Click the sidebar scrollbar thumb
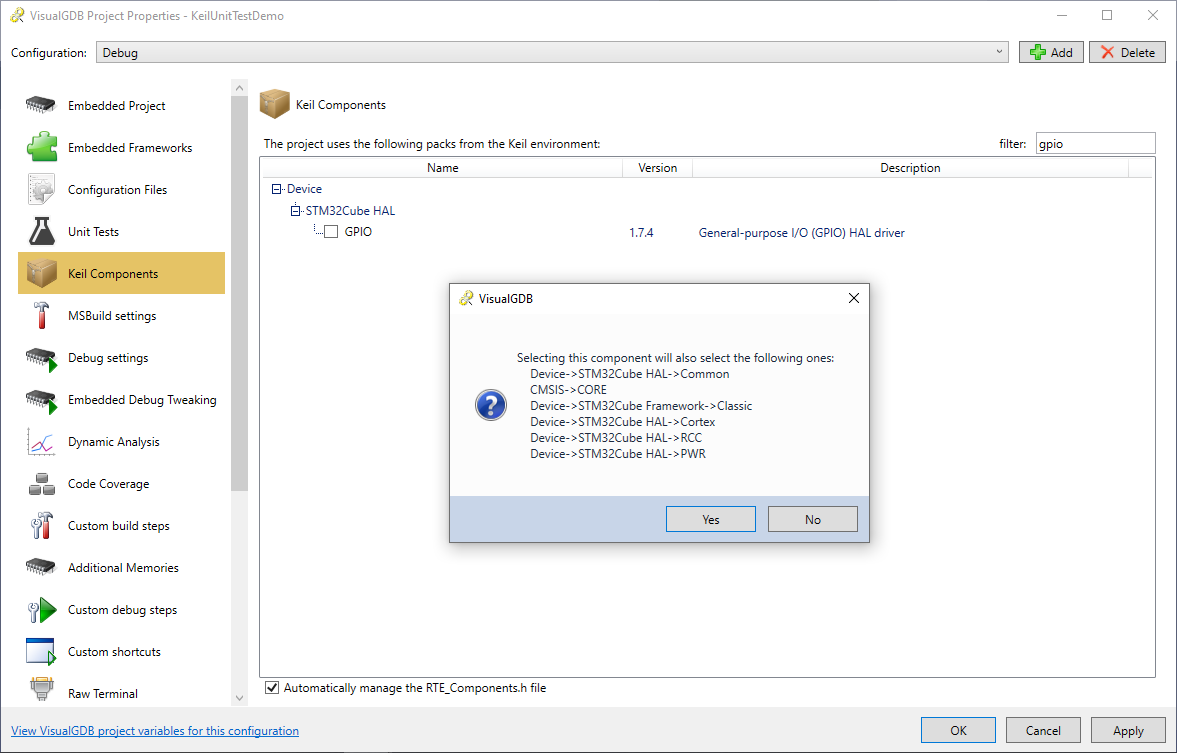Image resolution: width=1177 pixels, height=753 pixels. pos(239,293)
